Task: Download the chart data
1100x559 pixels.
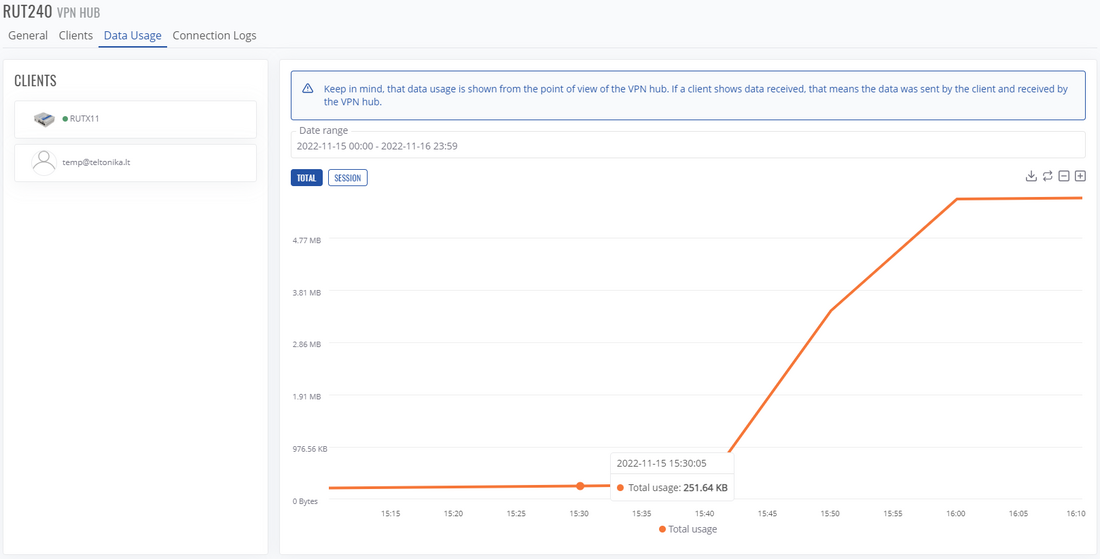Action: [x=1031, y=176]
